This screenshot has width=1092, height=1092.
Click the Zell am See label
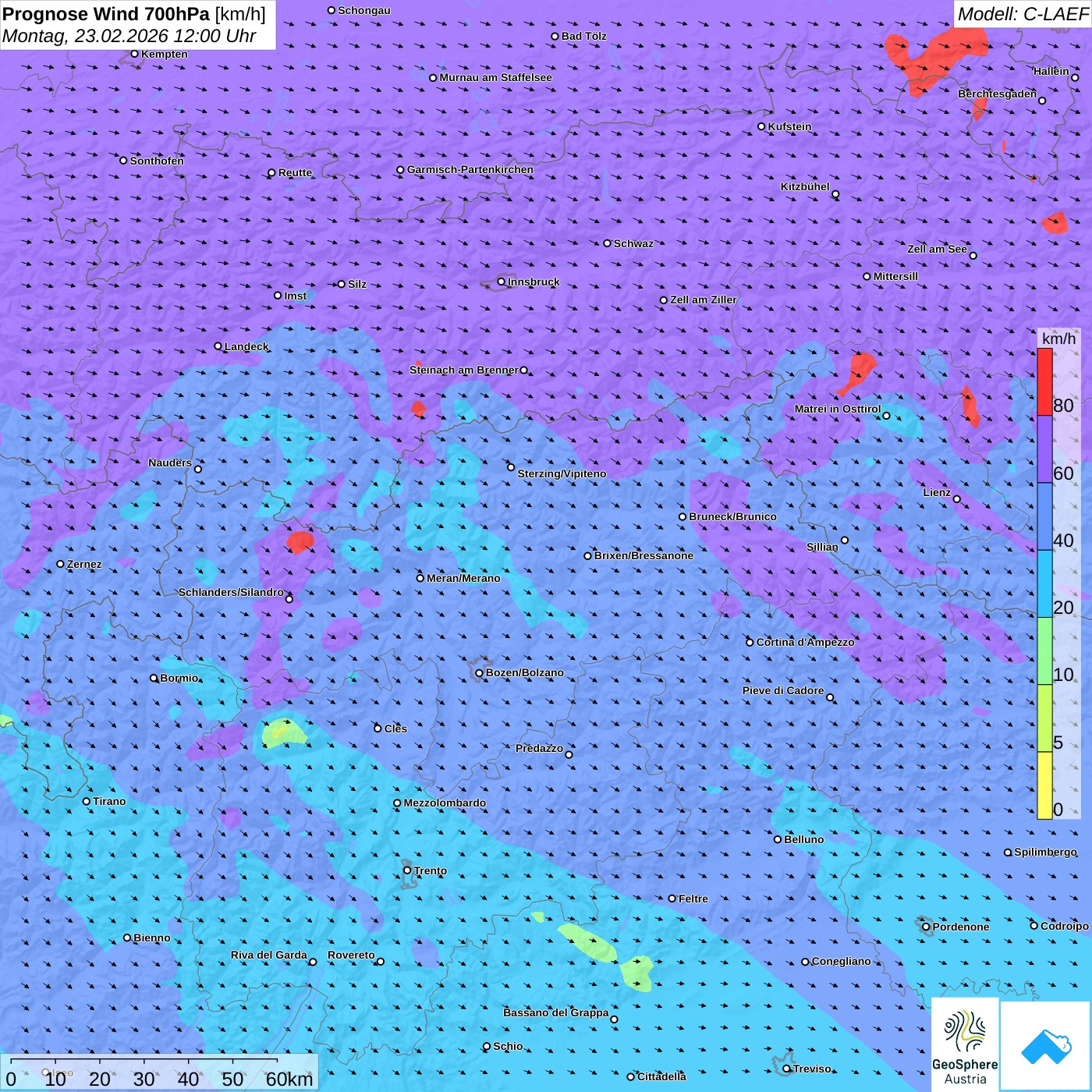coord(937,249)
